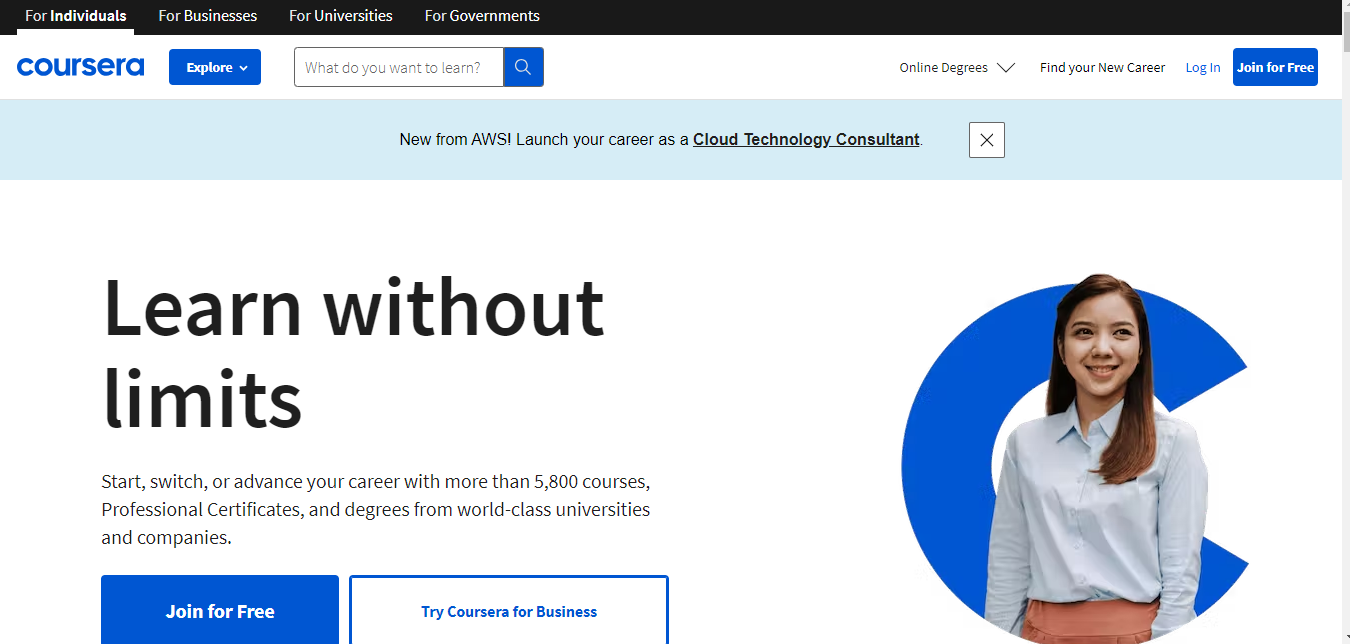The height and width of the screenshot is (644, 1350).
Task: Dismiss the AWS announcement banner
Action: click(x=986, y=140)
